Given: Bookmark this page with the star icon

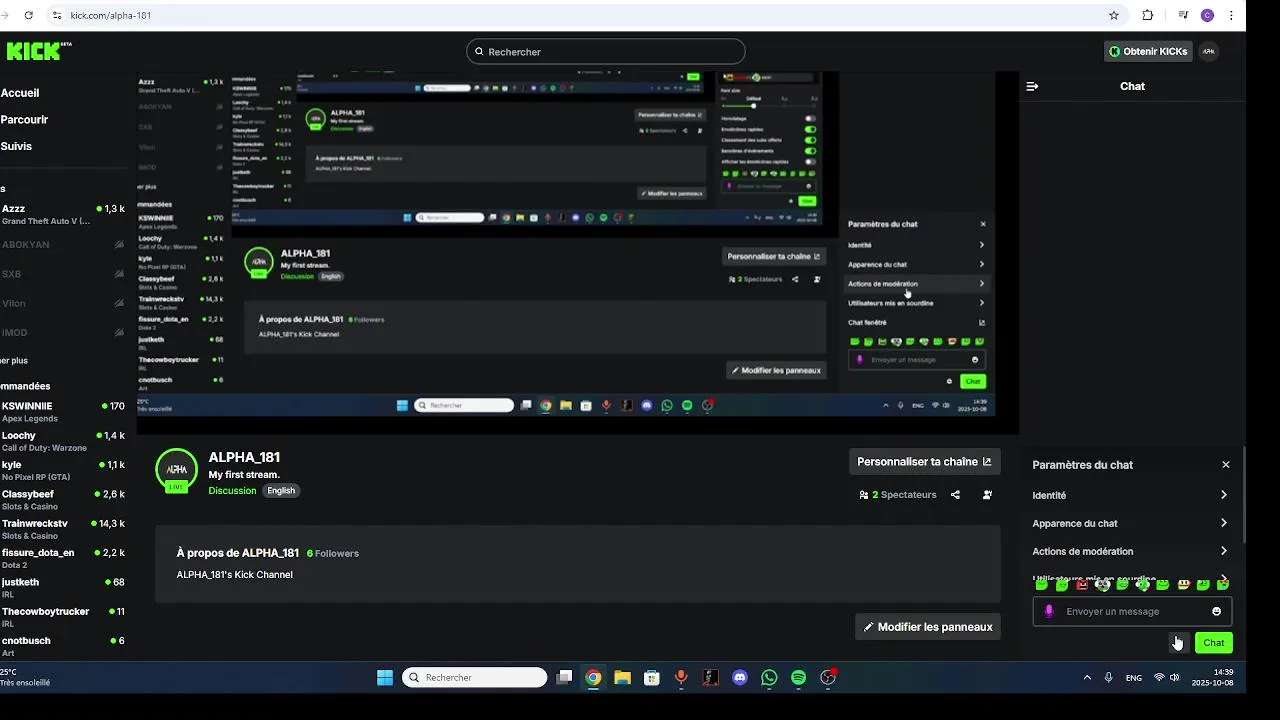Looking at the screenshot, I should pos(1114,15).
